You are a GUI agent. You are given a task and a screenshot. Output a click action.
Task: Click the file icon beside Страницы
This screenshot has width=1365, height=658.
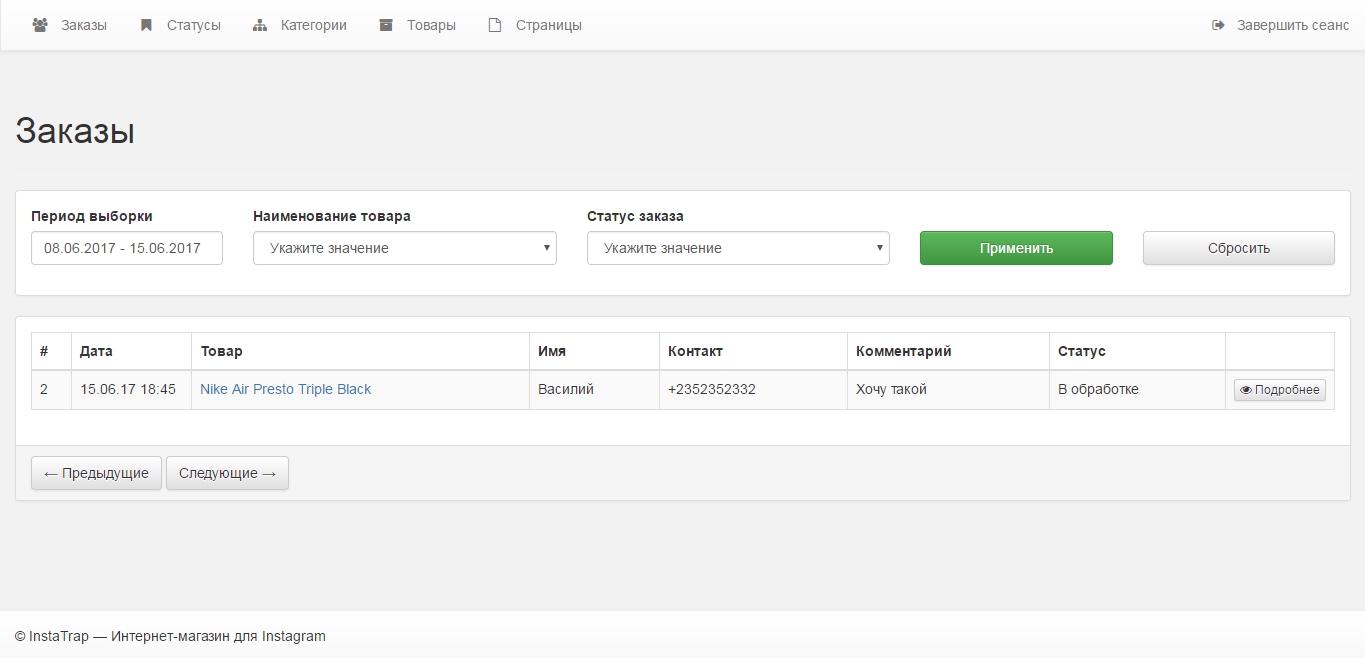click(x=494, y=25)
